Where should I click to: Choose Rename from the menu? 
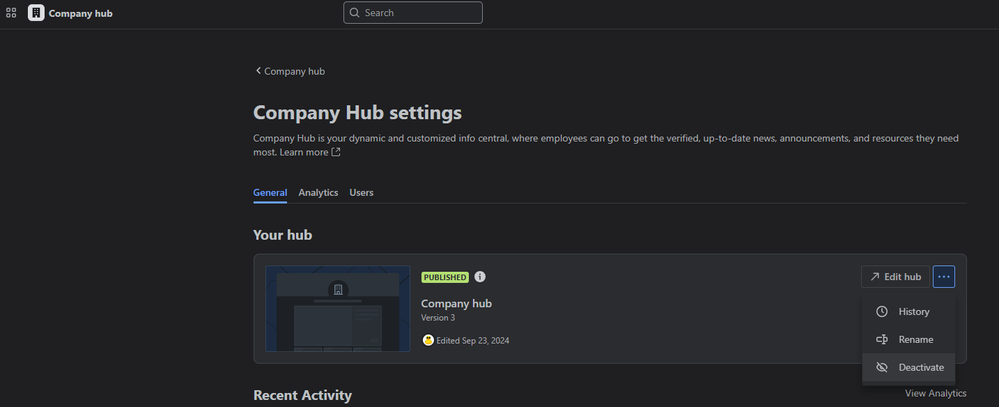tap(909, 339)
